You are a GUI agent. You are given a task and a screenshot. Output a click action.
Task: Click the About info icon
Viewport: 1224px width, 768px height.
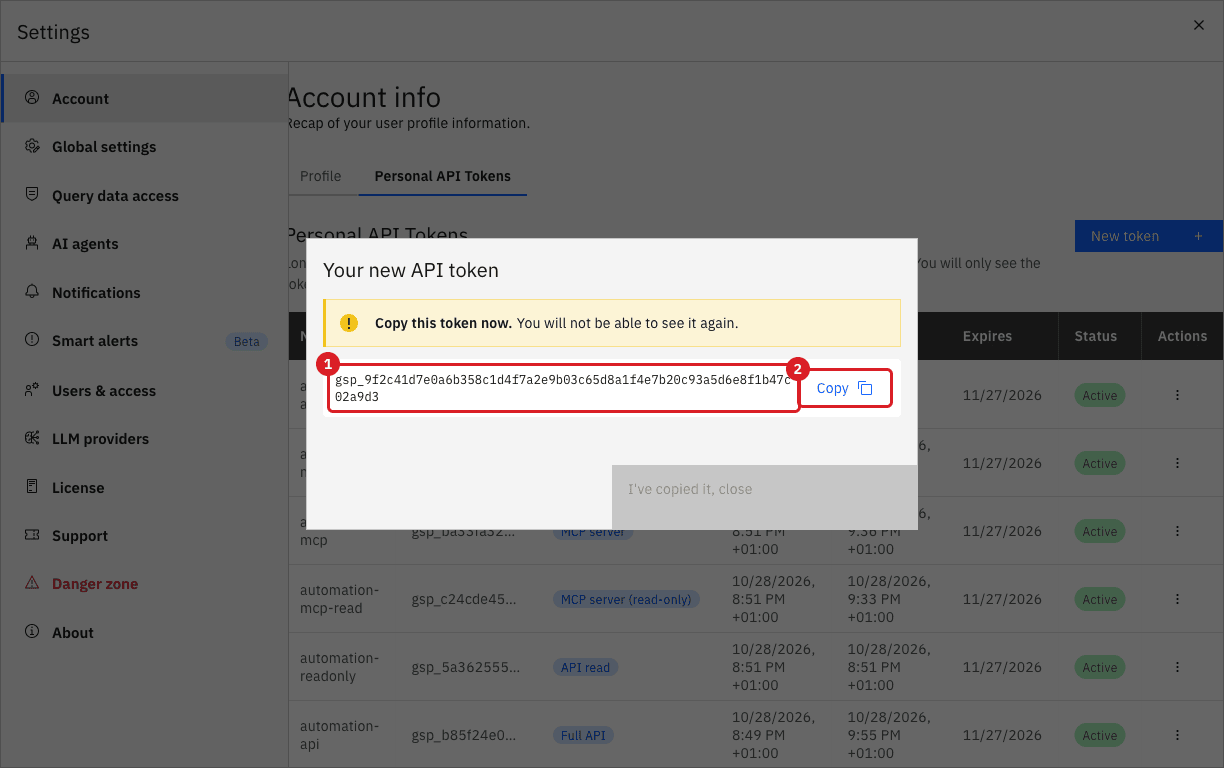[x=32, y=632]
